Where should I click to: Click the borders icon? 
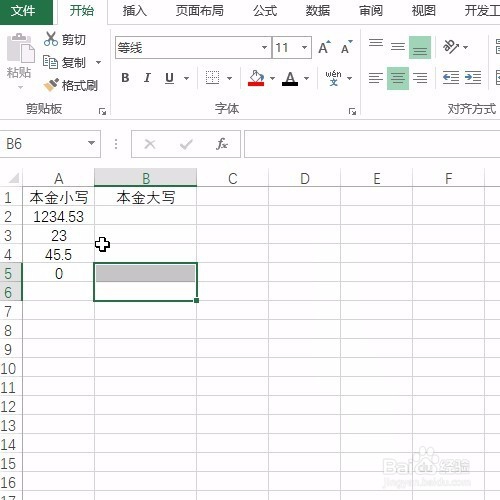coord(212,78)
